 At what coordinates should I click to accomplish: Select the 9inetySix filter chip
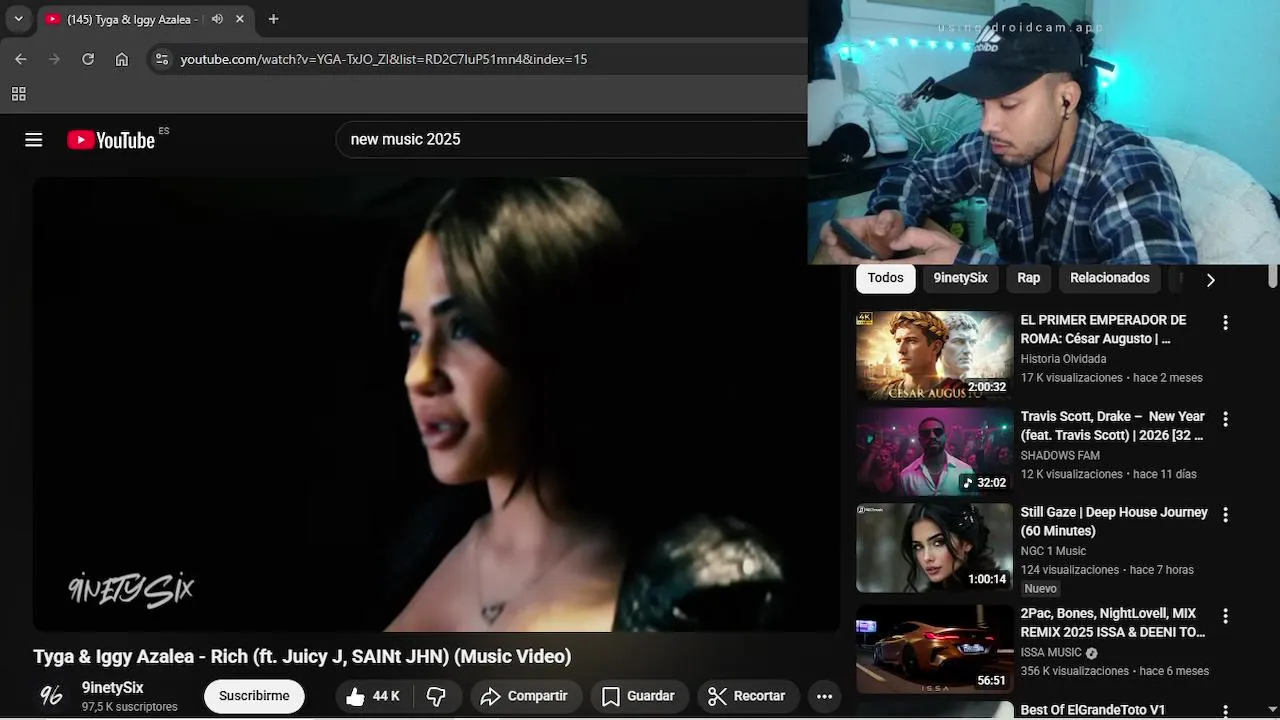960,278
